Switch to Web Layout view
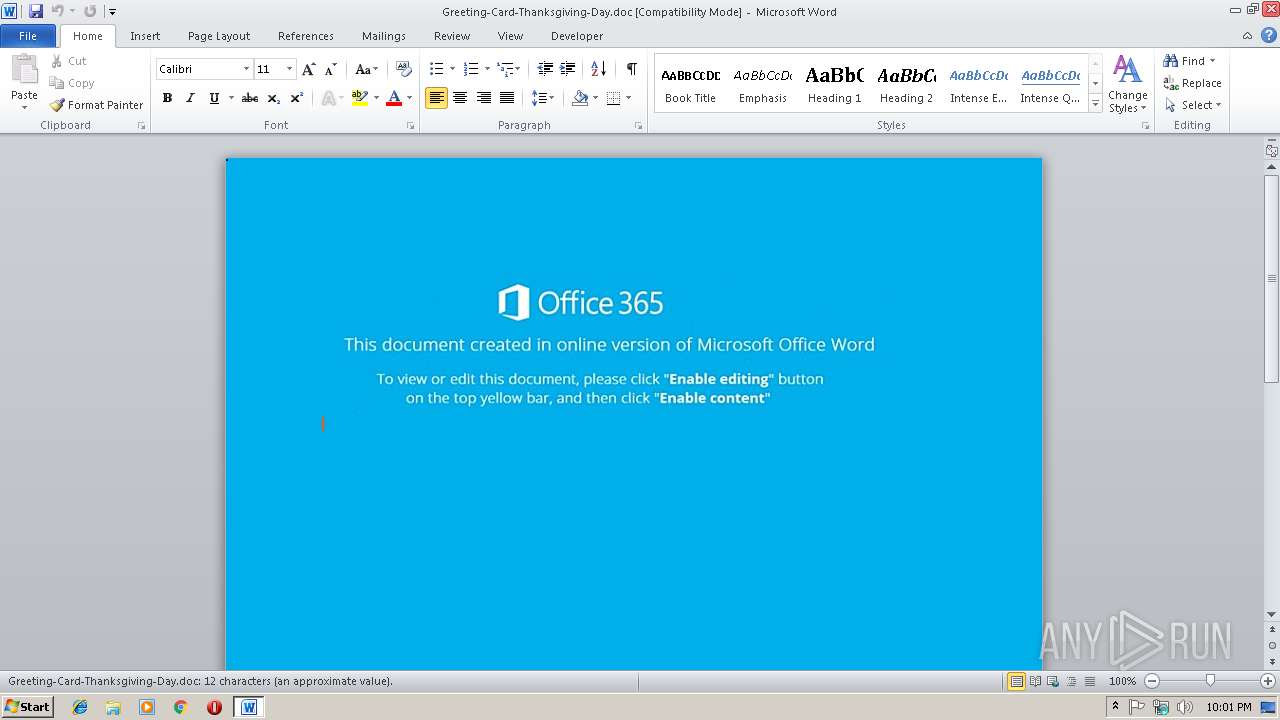Screen dimensions: 1280x720 tap(1052, 681)
